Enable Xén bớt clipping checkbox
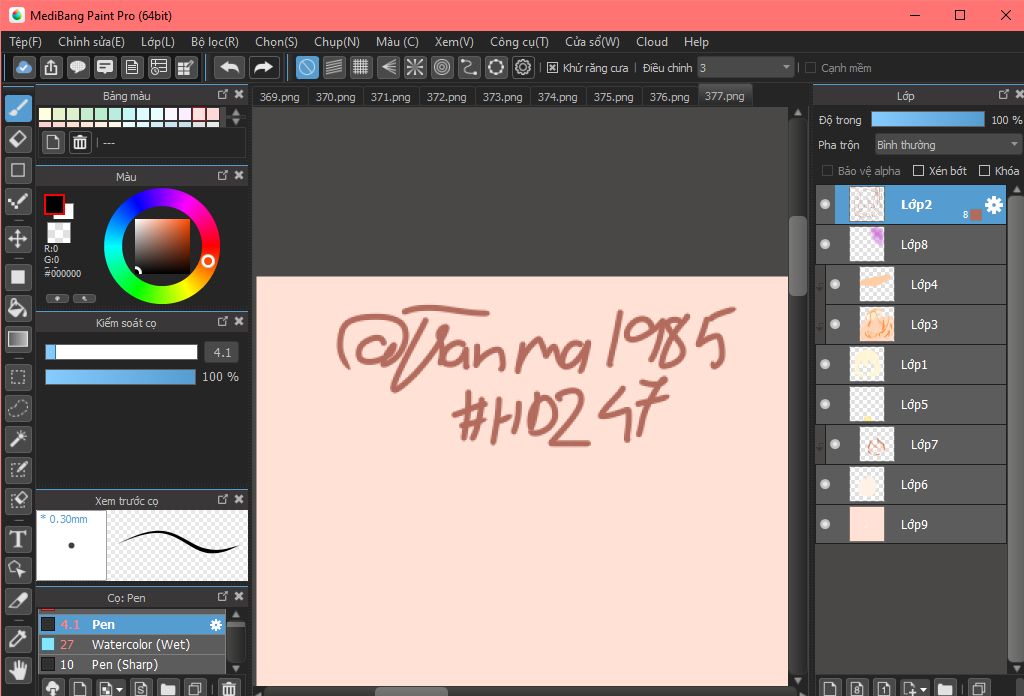 point(918,170)
